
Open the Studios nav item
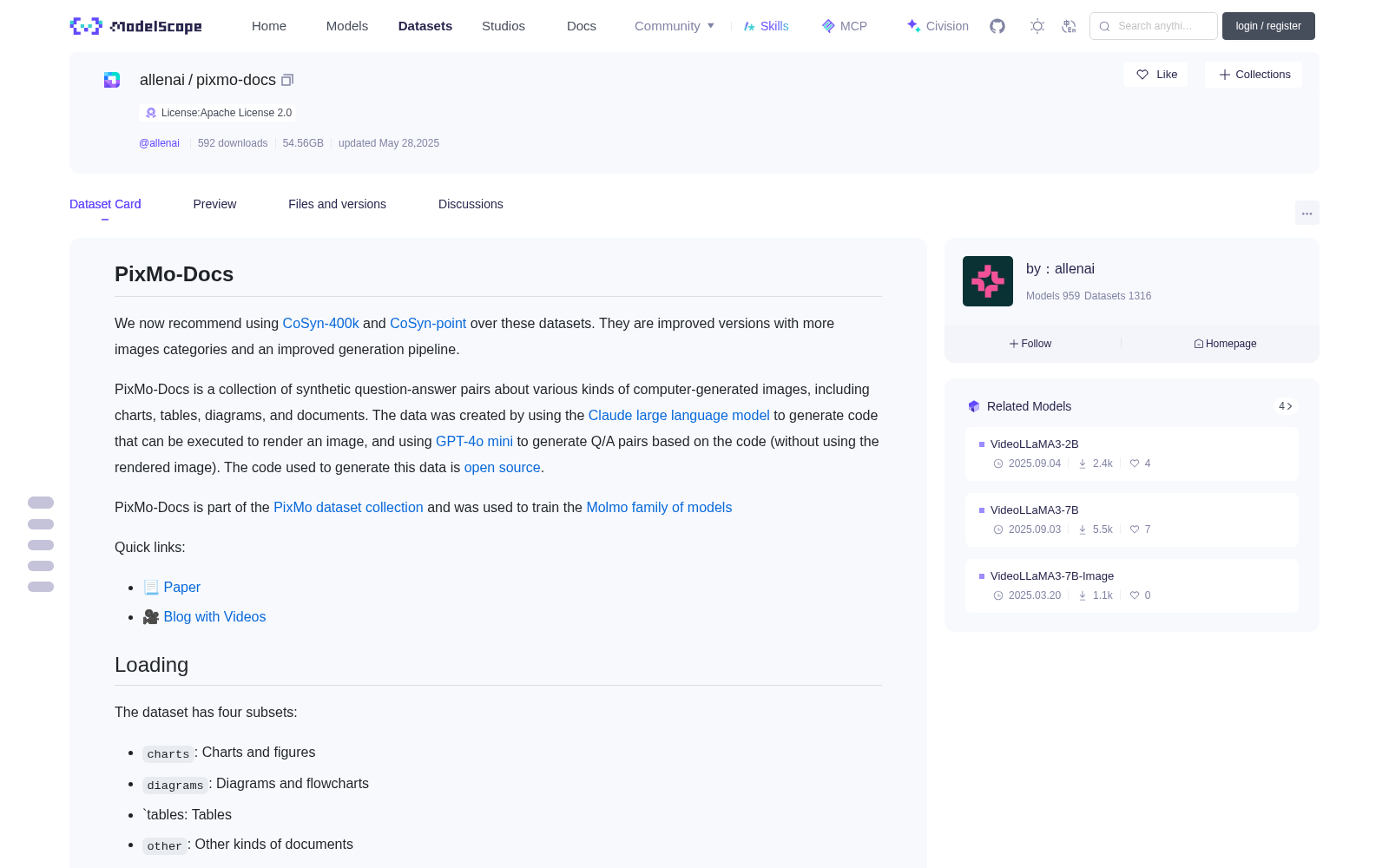point(504,26)
